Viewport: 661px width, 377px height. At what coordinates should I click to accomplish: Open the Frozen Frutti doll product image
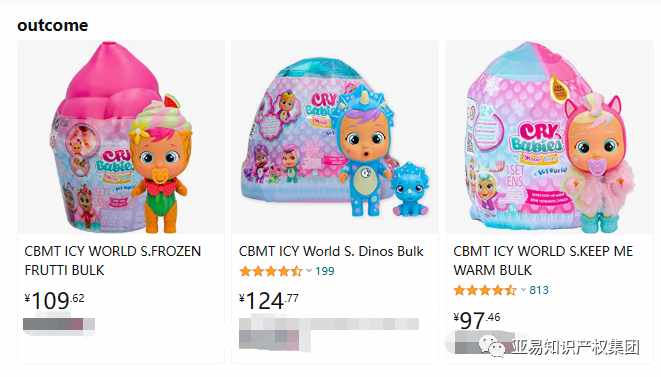tap(121, 137)
